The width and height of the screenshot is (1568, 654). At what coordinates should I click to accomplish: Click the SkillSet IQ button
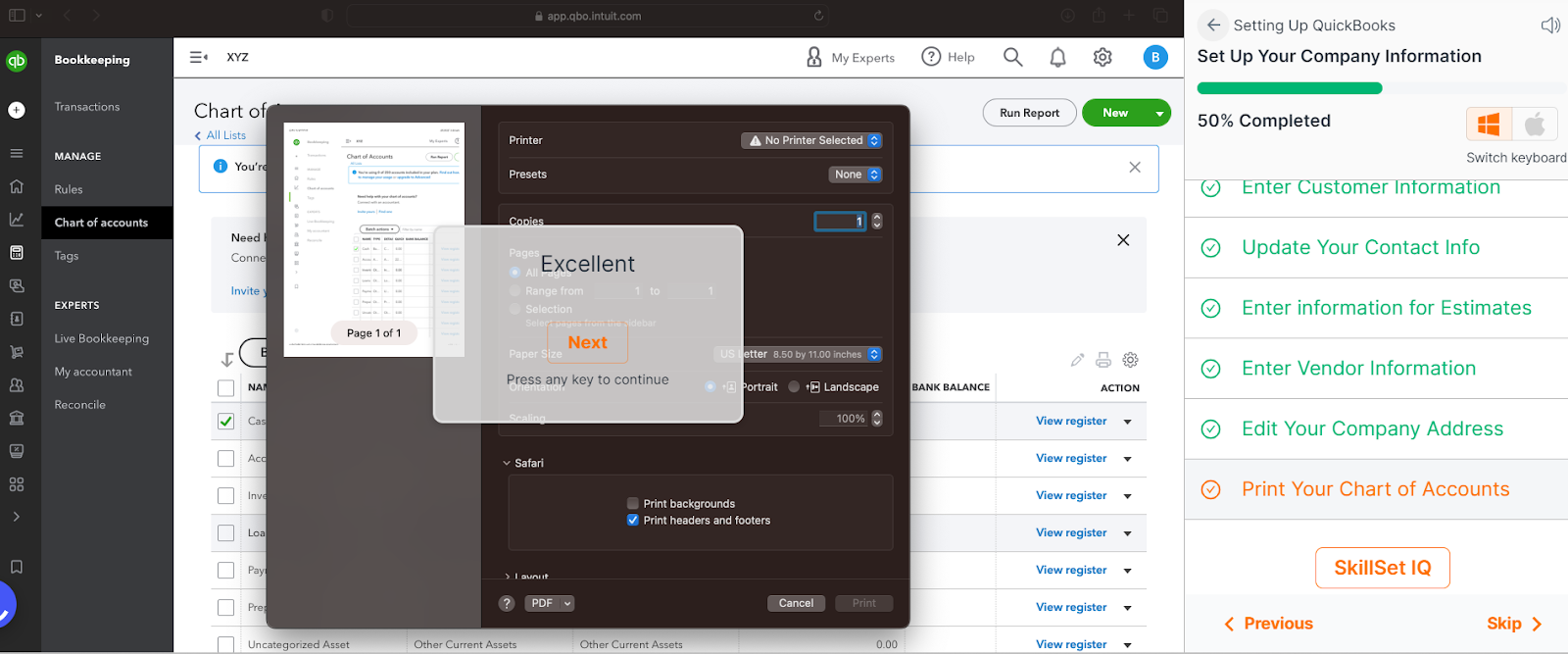tap(1383, 568)
